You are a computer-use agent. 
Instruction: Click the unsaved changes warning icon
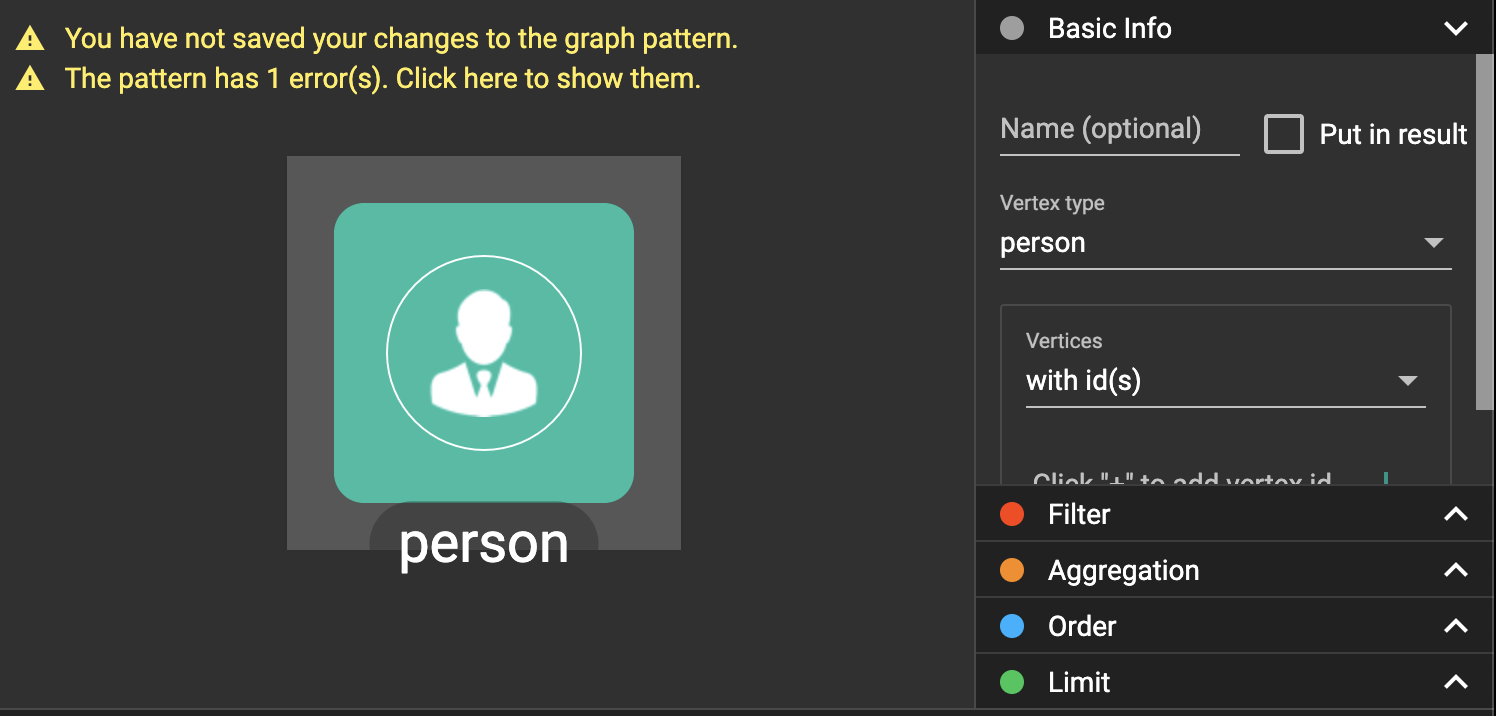(30, 39)
